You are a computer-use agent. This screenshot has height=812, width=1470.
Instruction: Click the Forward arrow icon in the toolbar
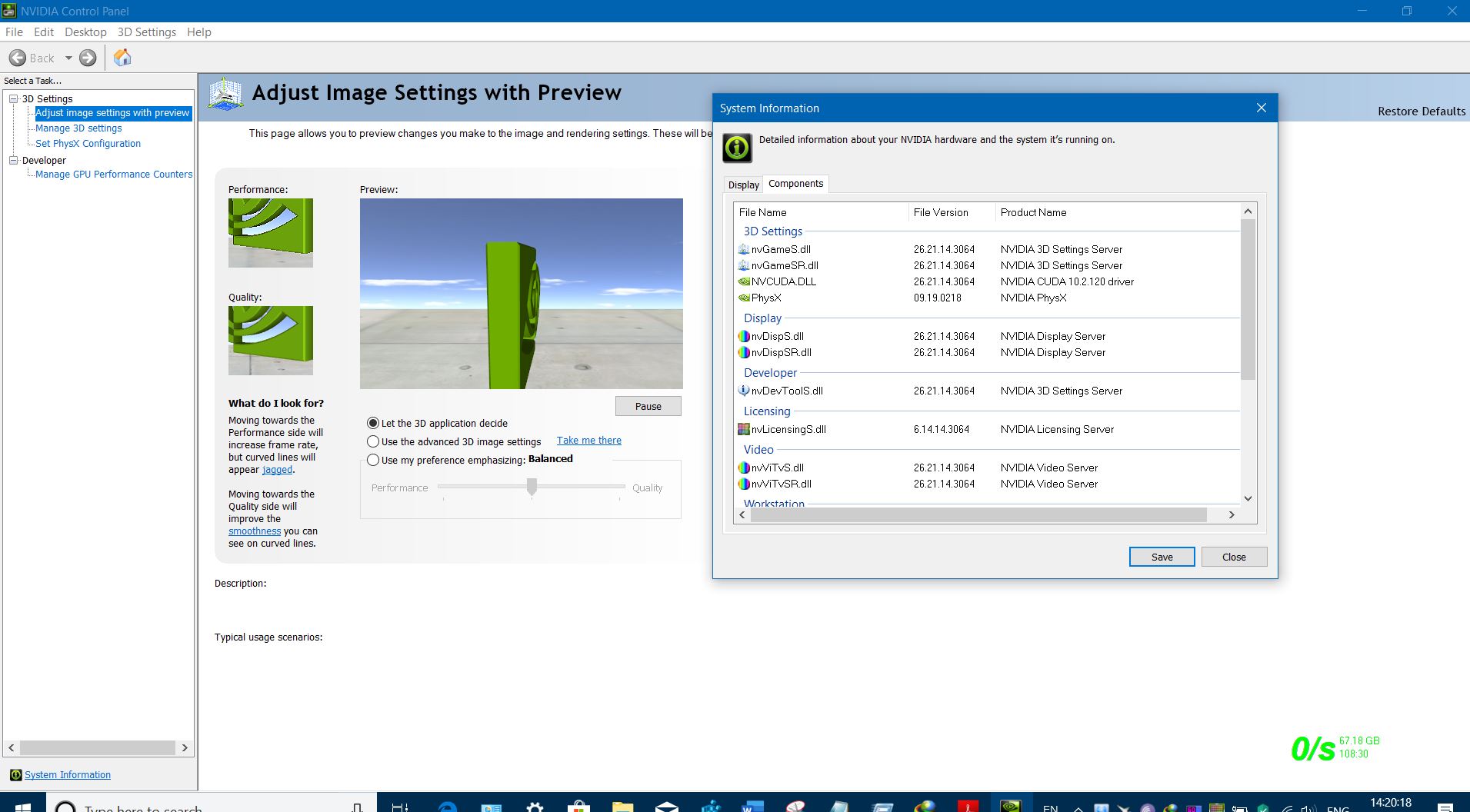[88, 58]
